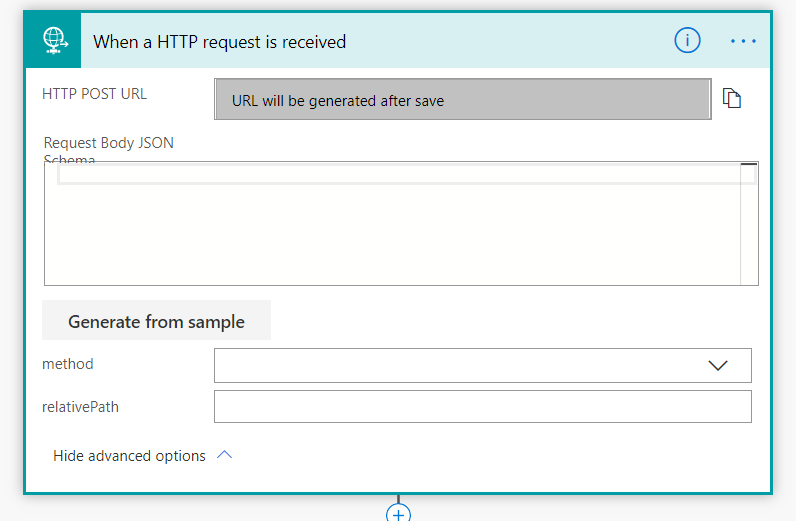Click the 'method' field label
796x521 pixels.
click(68, 364)
